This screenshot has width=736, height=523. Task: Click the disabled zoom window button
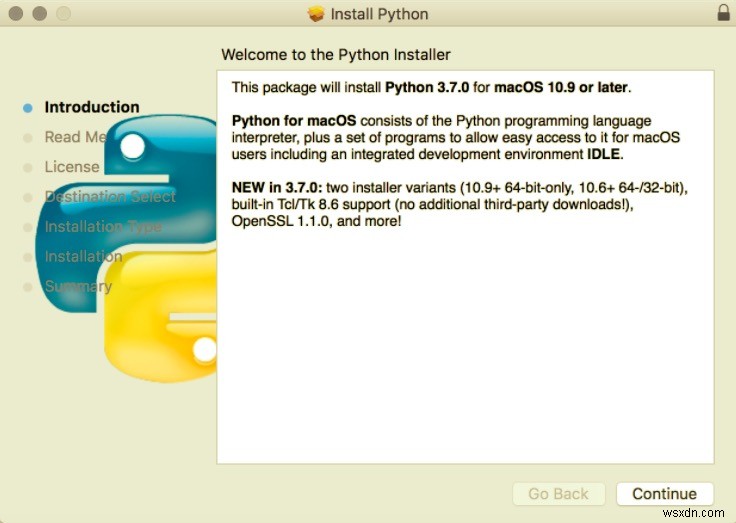pos(63,13)
